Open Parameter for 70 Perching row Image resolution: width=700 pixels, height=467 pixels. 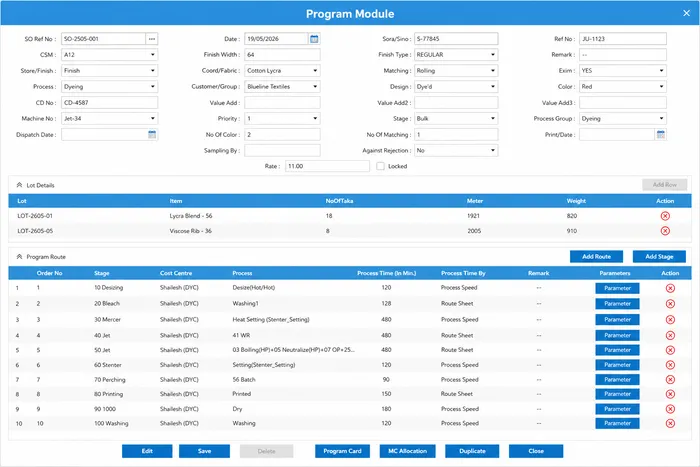coord(617,379)
